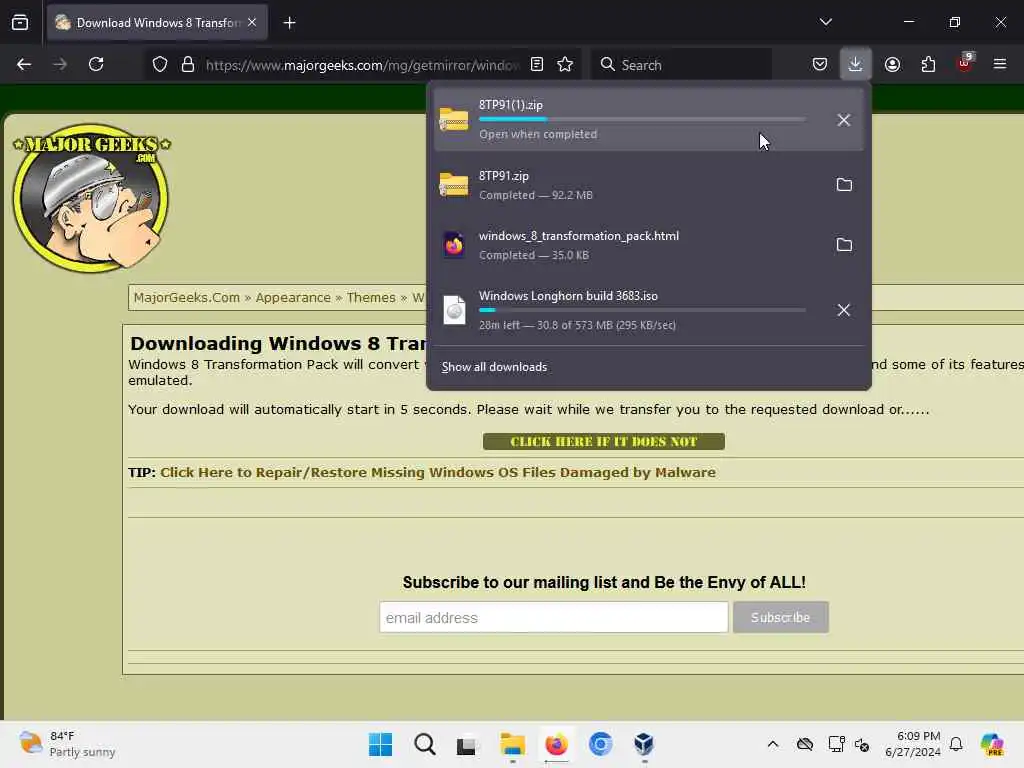
Task: Open the weather widget showing 84°F
Action: [x=67, y=744]
